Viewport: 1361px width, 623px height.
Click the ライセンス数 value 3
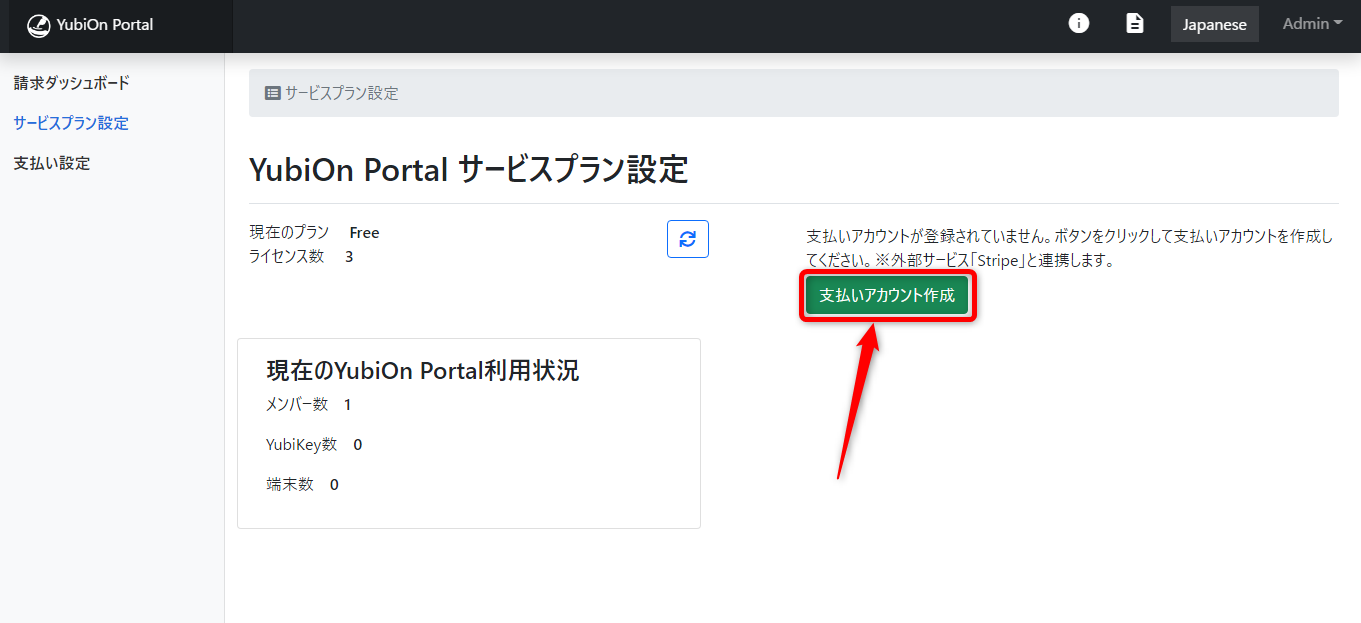[349, 257]
